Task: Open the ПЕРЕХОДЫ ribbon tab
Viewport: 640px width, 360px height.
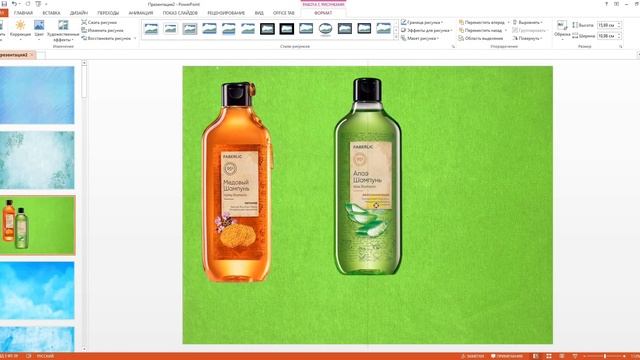Action: (x=108, y=13)
